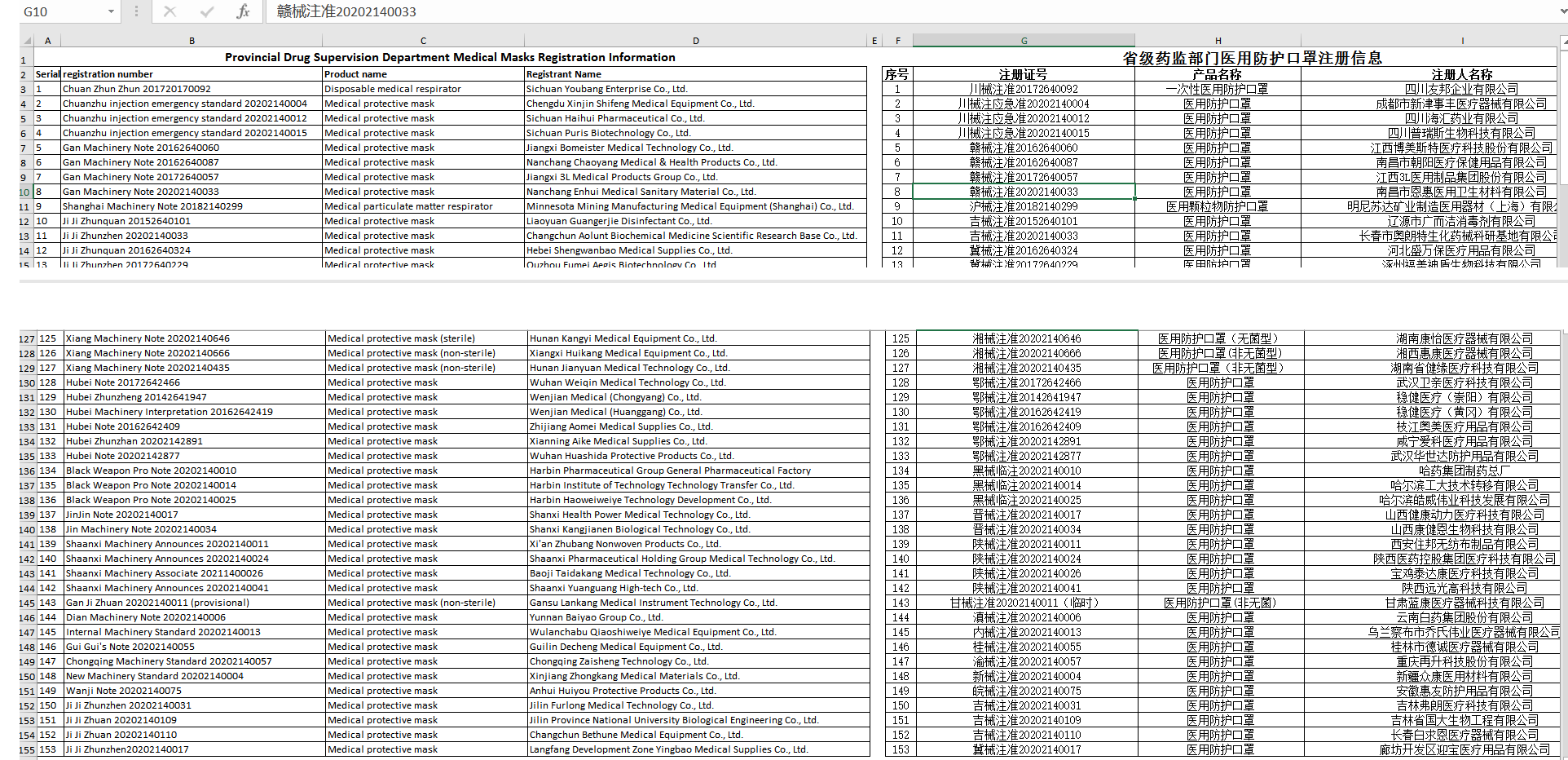The image size is (1568, 760).
Task: Click the formula bar text 赣械注准20202140033
Action: 346,11
